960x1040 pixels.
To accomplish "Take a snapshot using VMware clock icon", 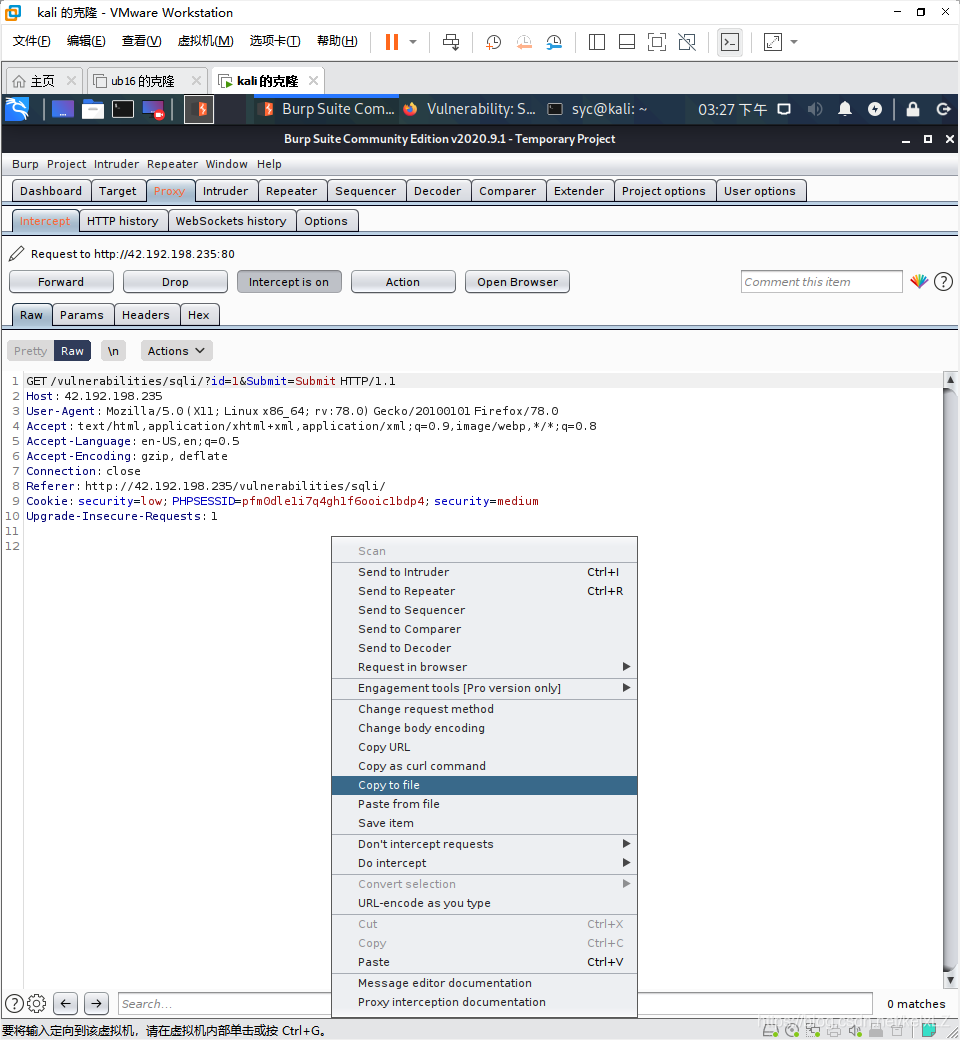I will point(493,42).
